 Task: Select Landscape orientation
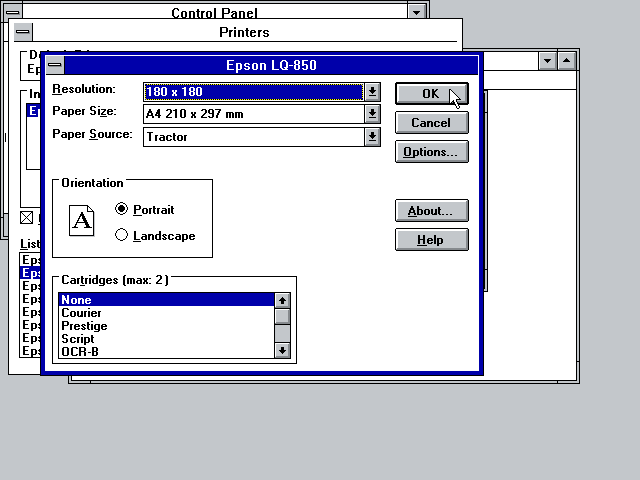122,236
